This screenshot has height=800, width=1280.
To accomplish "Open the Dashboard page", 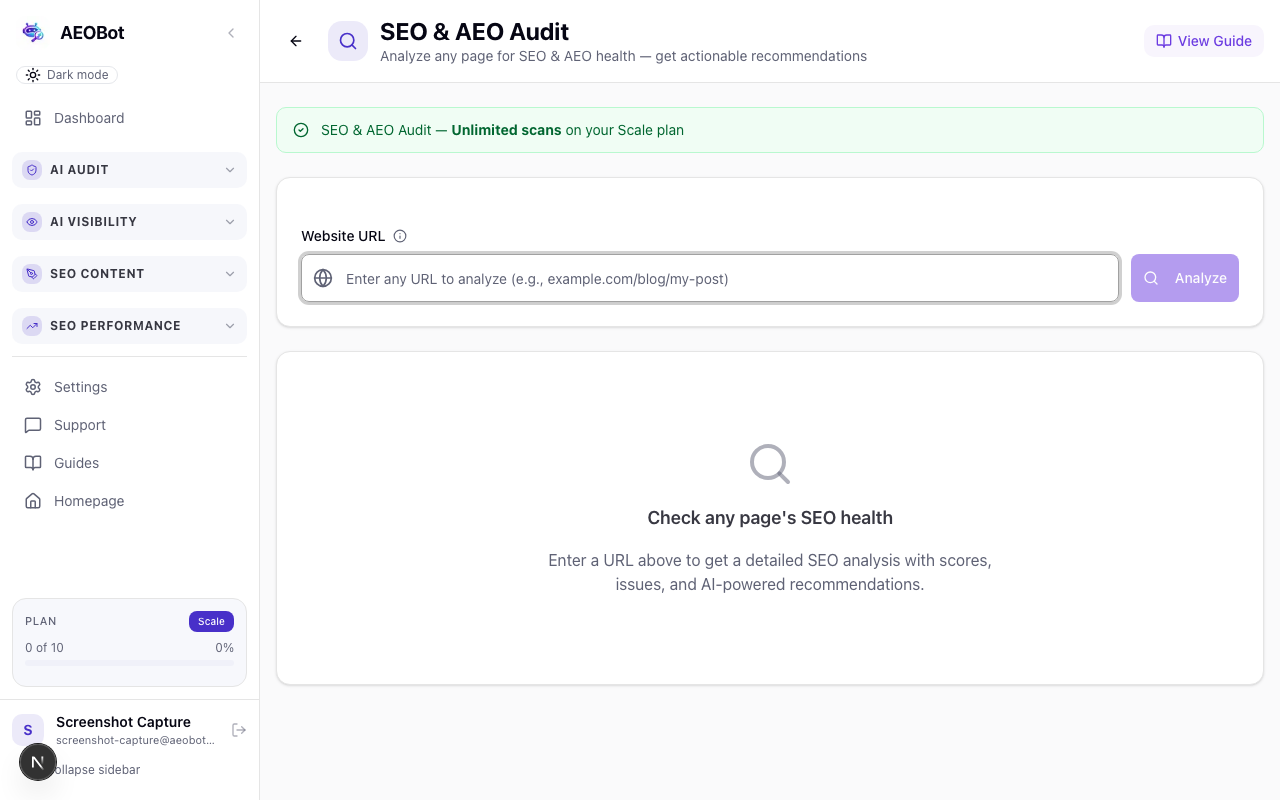I will coord(129,118).
